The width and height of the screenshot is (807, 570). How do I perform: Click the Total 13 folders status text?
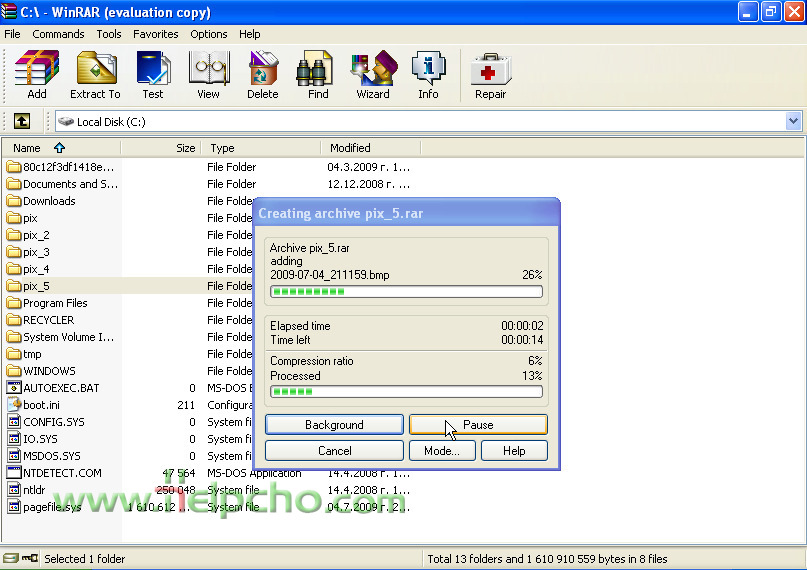[x=547, y=559]
